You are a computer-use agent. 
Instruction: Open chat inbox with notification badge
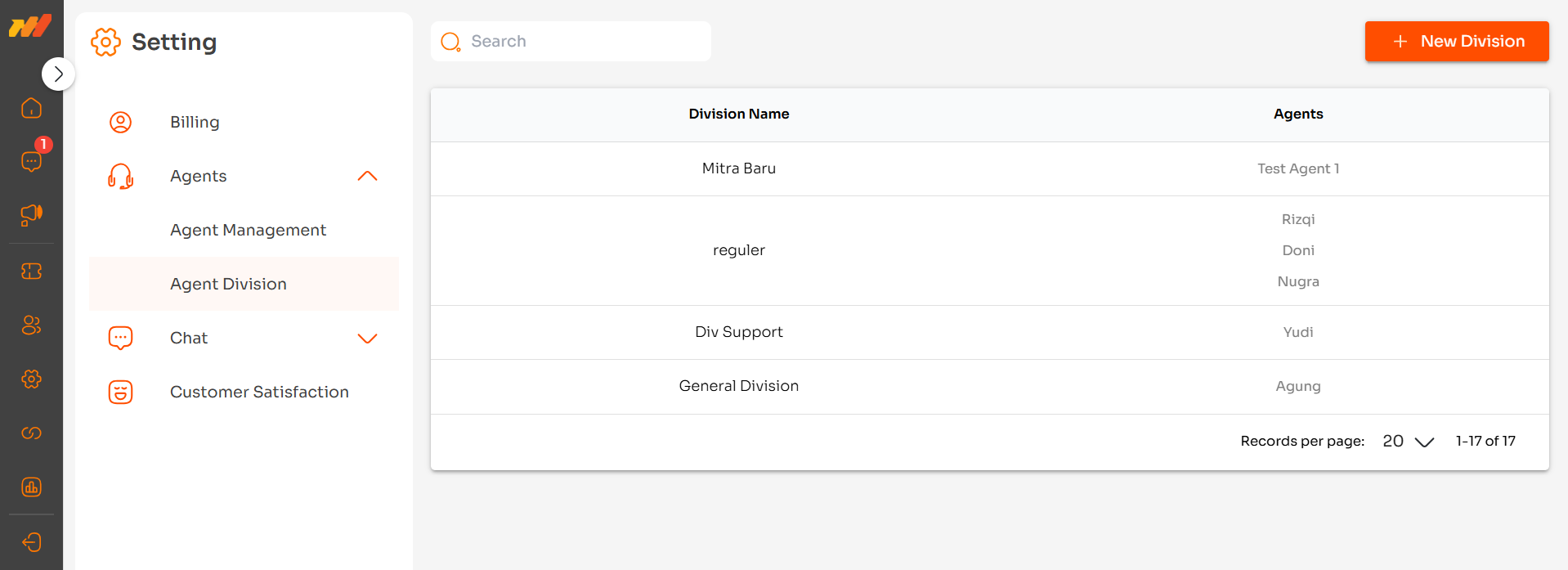pos(31,161)
